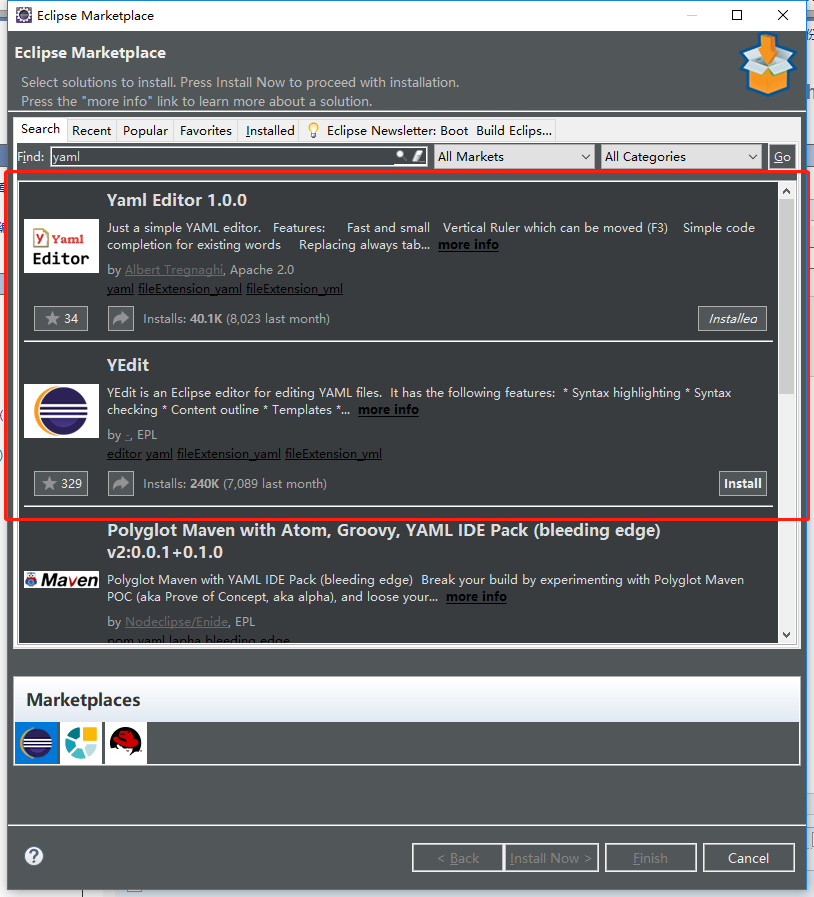
Task: Switch to the Favorites tab
Action: (x=206, y=130)
